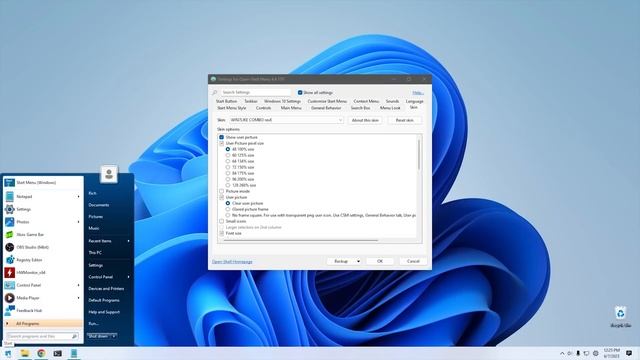The height and width of the screenshot is (360, 640).
Task: Click the About this skin button
Action: [x=365, y=120]
